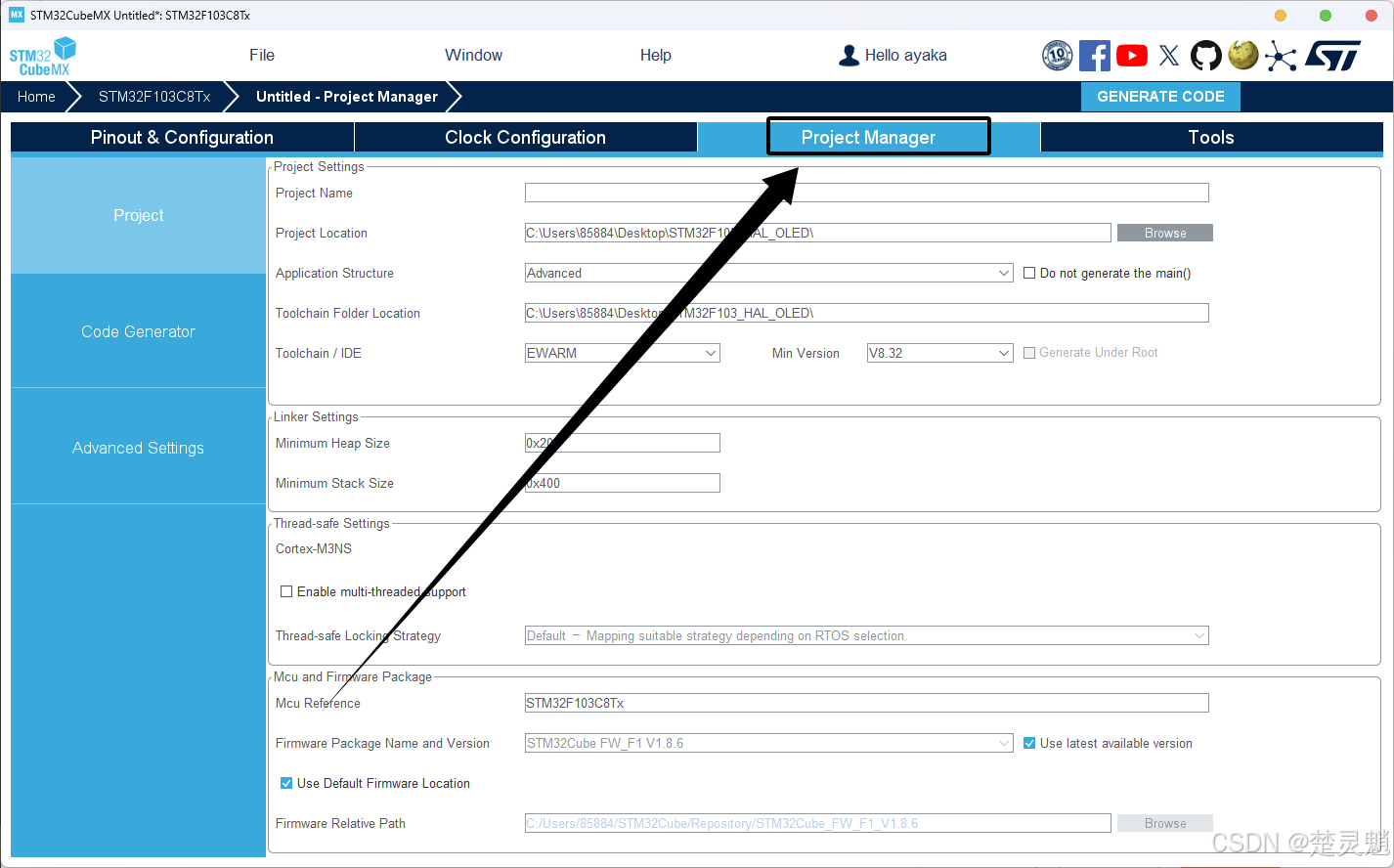Open Thread-safe Locking Strategy dropdown
The image size is (1394, 868).
(x=867, y=635)
